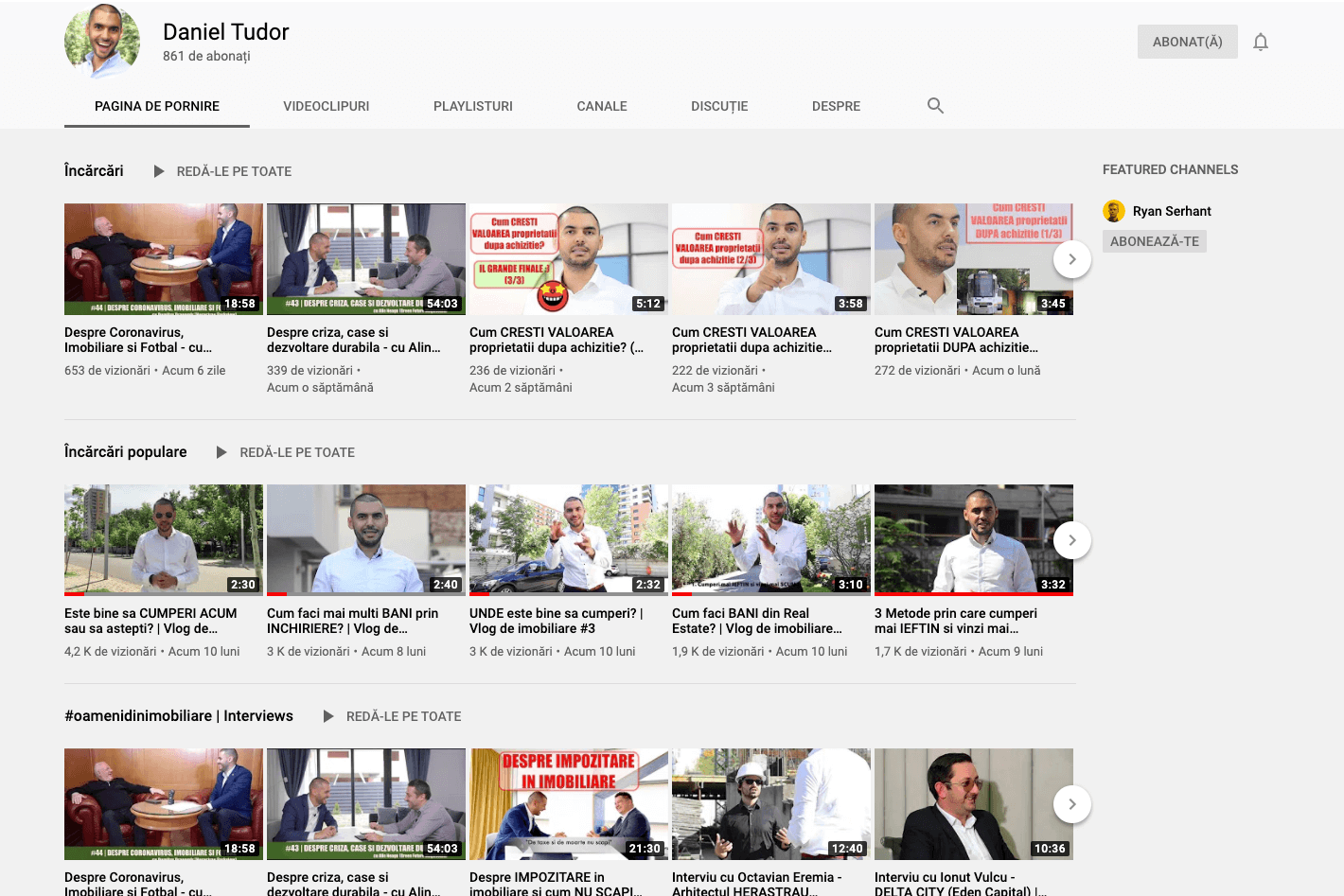Play all Încărcări populare videos
This screenshot has height=896, width=1344.
[x=286, y=452]
